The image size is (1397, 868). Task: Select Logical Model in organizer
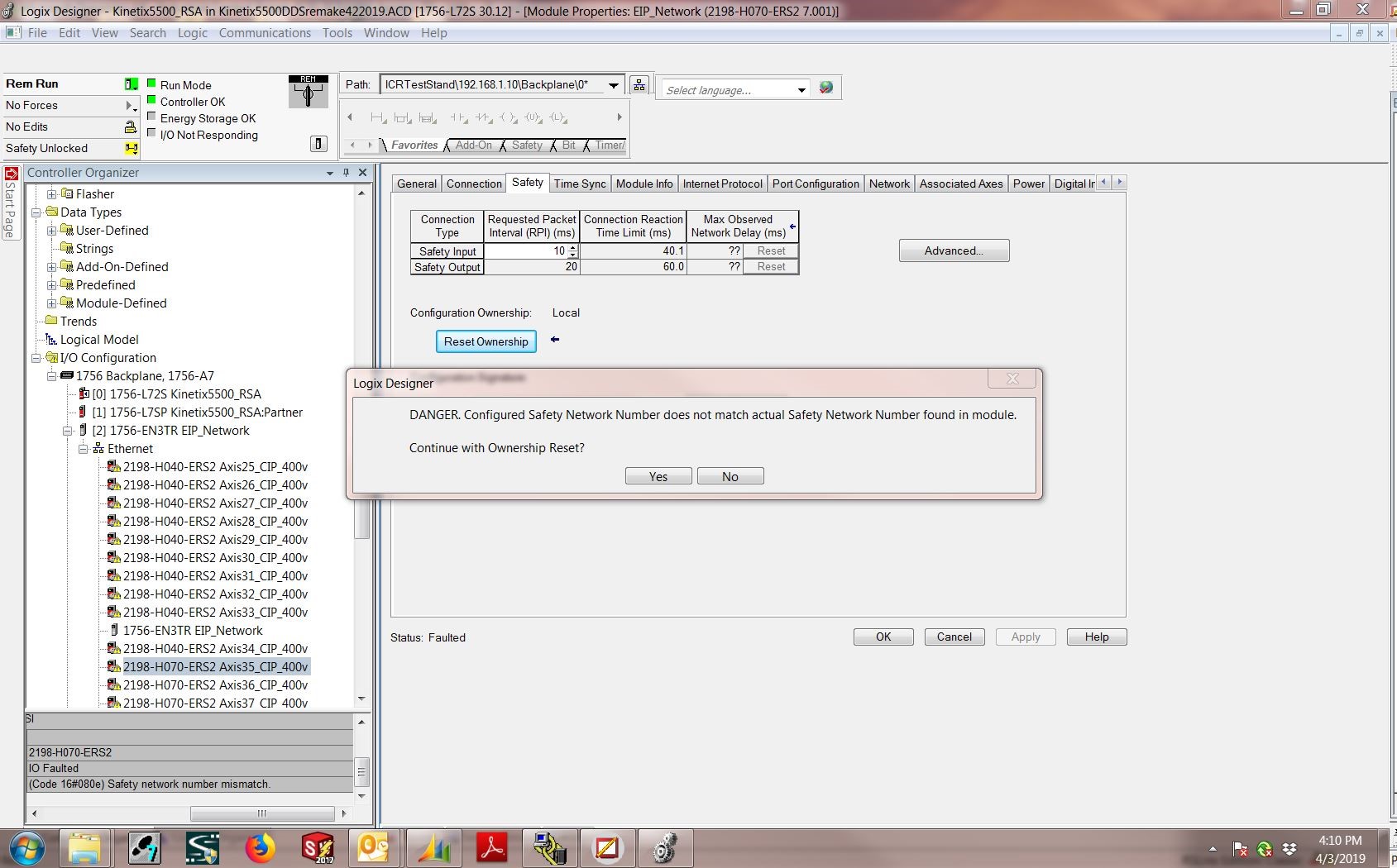tap(99, 340)
